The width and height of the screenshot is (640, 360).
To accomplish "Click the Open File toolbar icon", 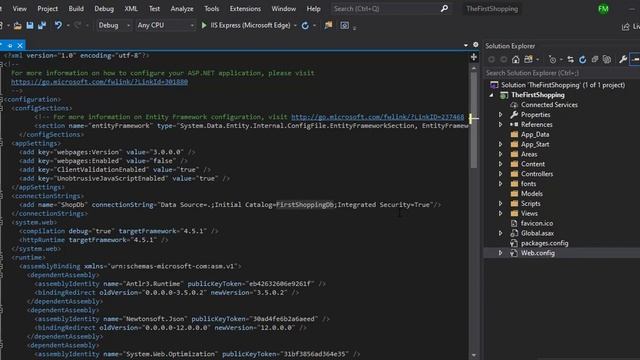I will (x=17, y=25).
